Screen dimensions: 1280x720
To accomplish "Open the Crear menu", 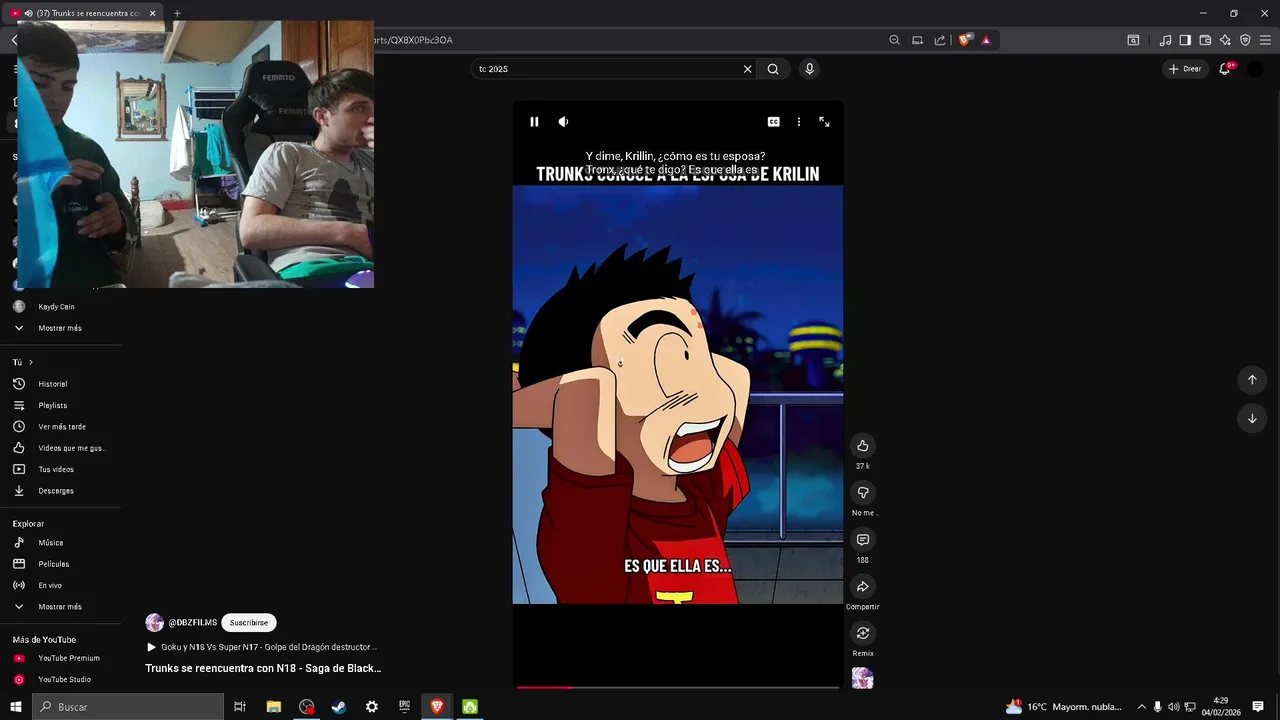I will pos(1184,69).
